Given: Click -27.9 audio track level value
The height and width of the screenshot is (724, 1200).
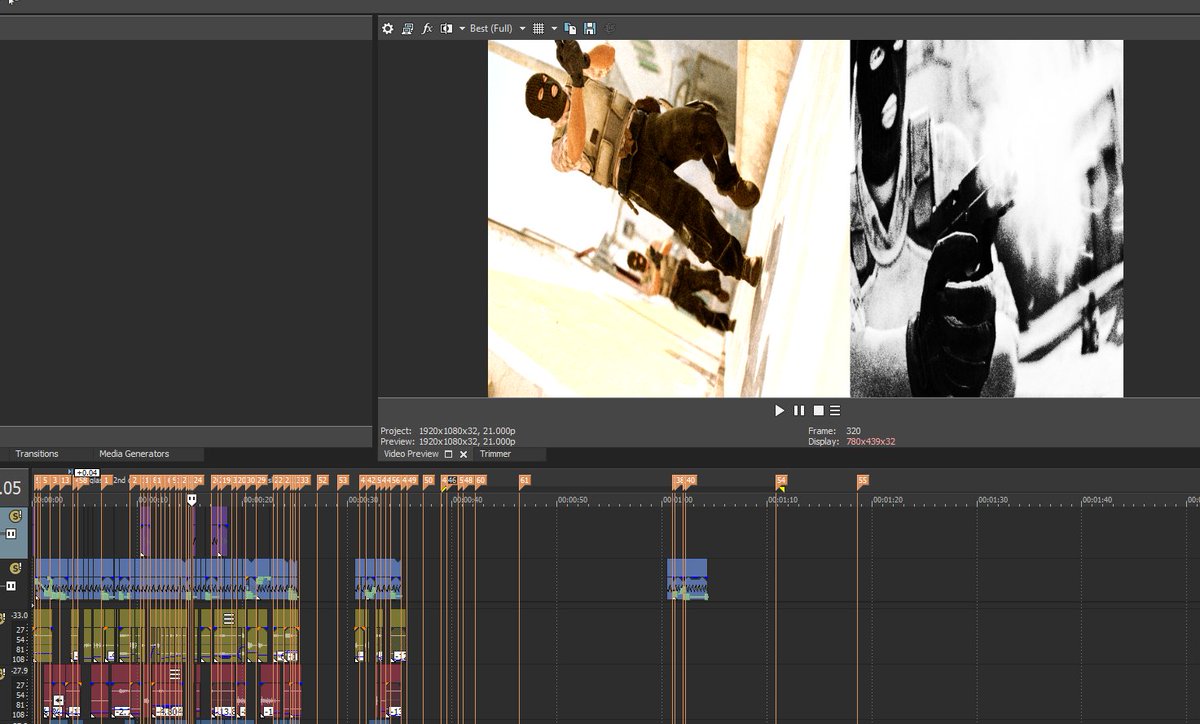Looking at the screenshot, I should pos(19,670).
